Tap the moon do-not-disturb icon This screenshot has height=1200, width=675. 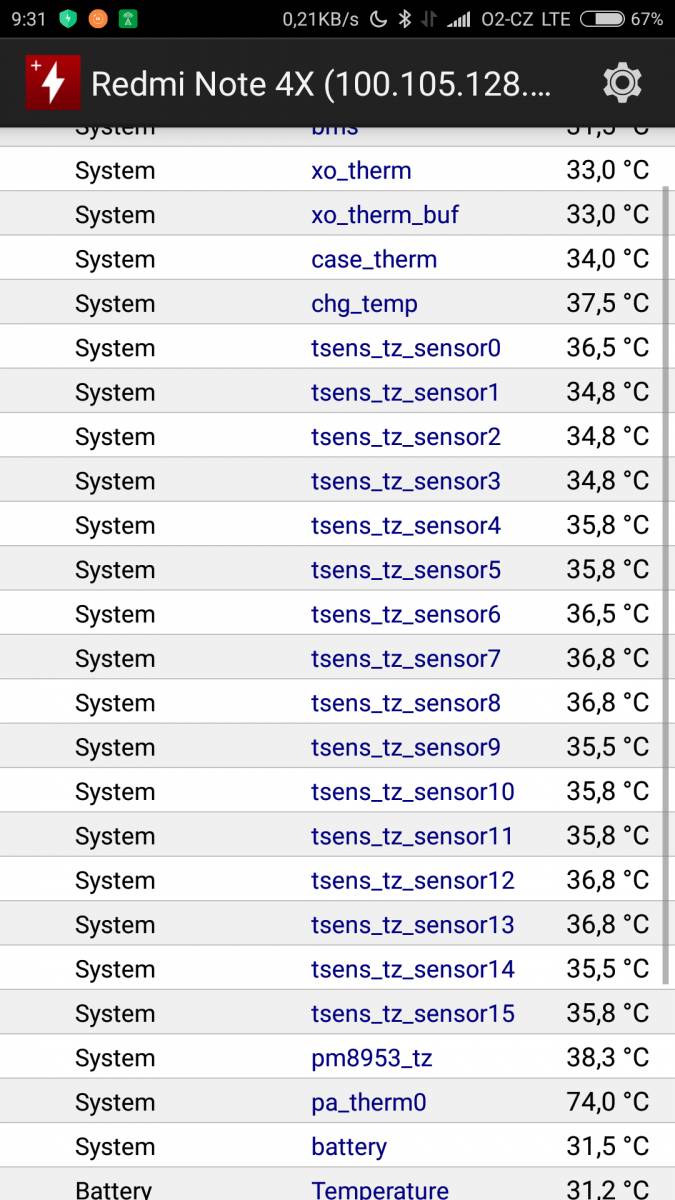[x=379, y=19]
